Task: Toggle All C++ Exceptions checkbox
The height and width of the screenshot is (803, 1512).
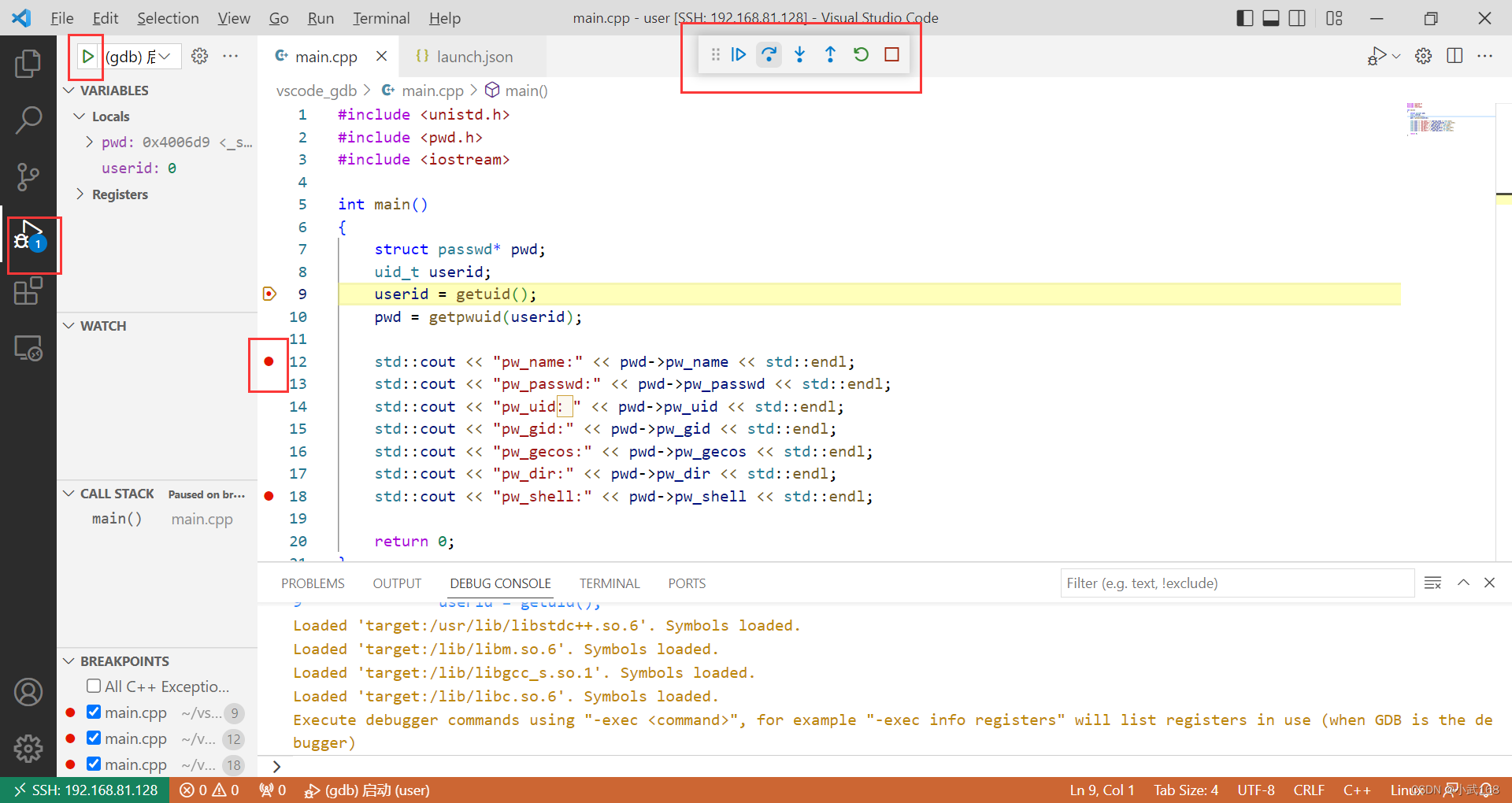Action: (x=94, y=686)
